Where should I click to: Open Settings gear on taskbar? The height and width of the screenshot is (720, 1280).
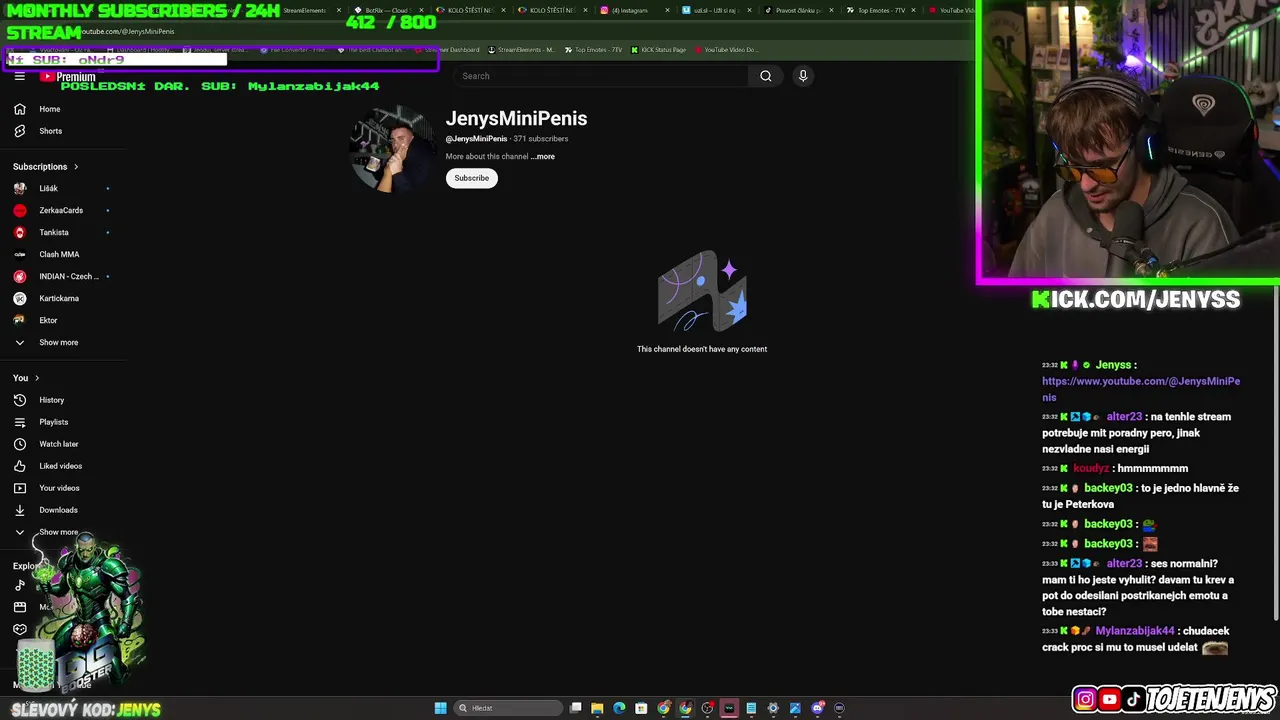pyautogui.click(x=773, y=708)
